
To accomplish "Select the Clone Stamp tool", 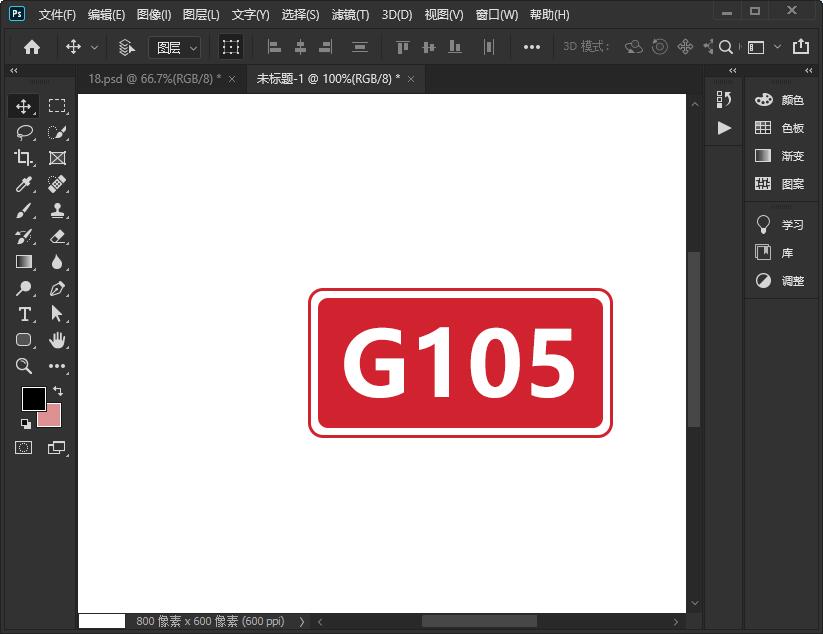I will click(x=57, y=210).
